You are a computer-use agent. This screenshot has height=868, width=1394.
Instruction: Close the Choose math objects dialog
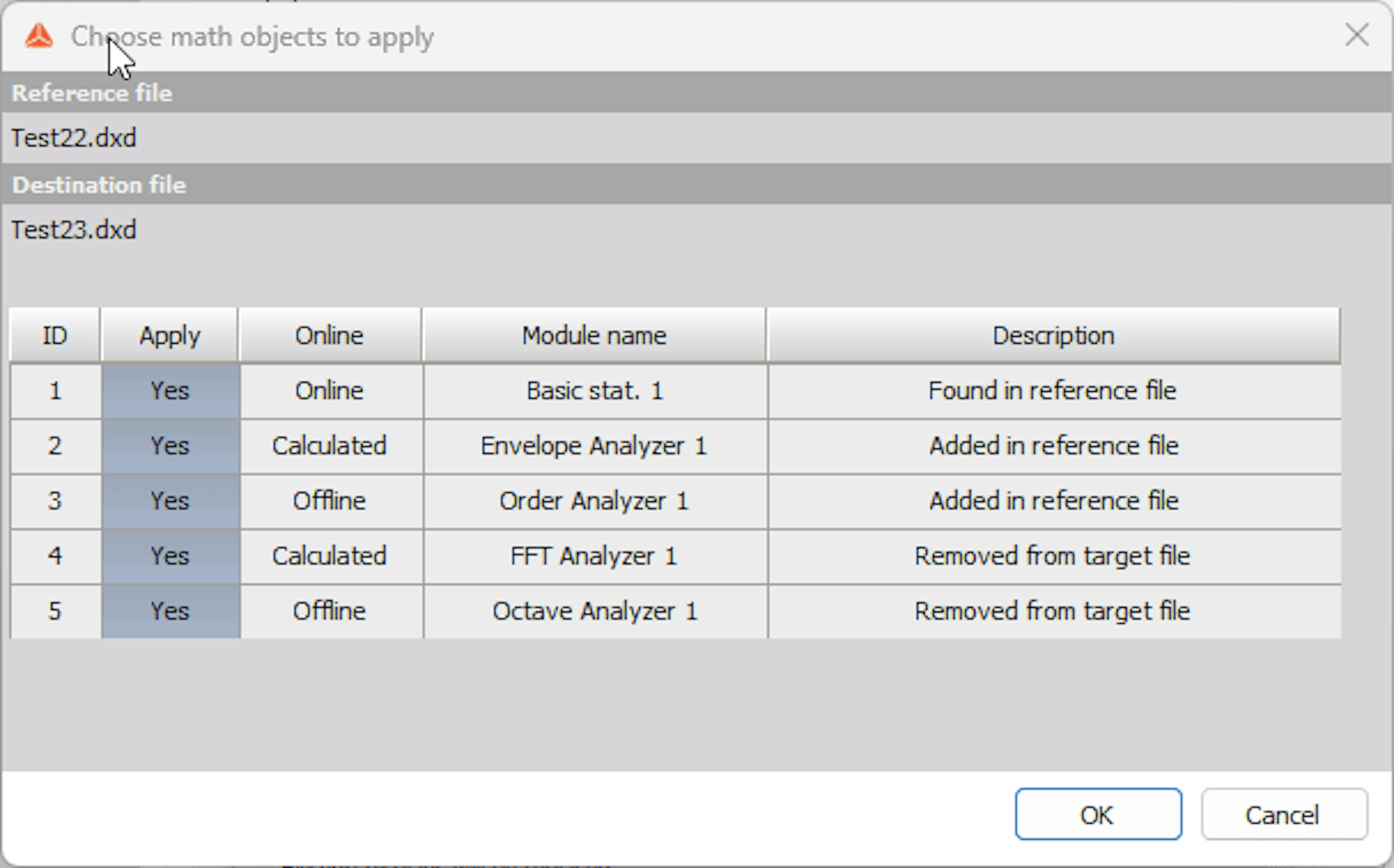1357,35
